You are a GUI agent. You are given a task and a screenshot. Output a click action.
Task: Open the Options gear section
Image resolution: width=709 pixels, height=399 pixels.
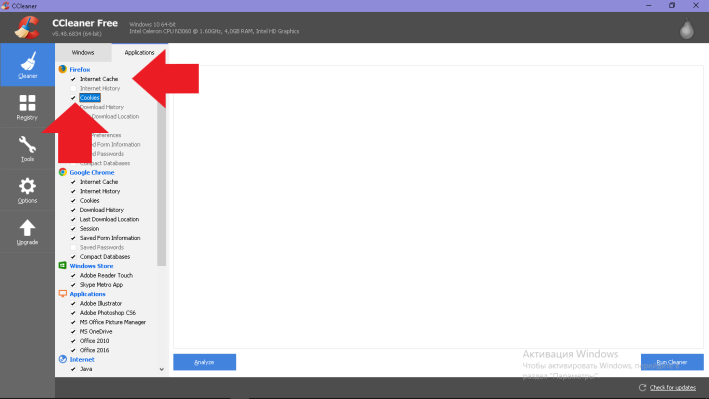tap(28, 190)
